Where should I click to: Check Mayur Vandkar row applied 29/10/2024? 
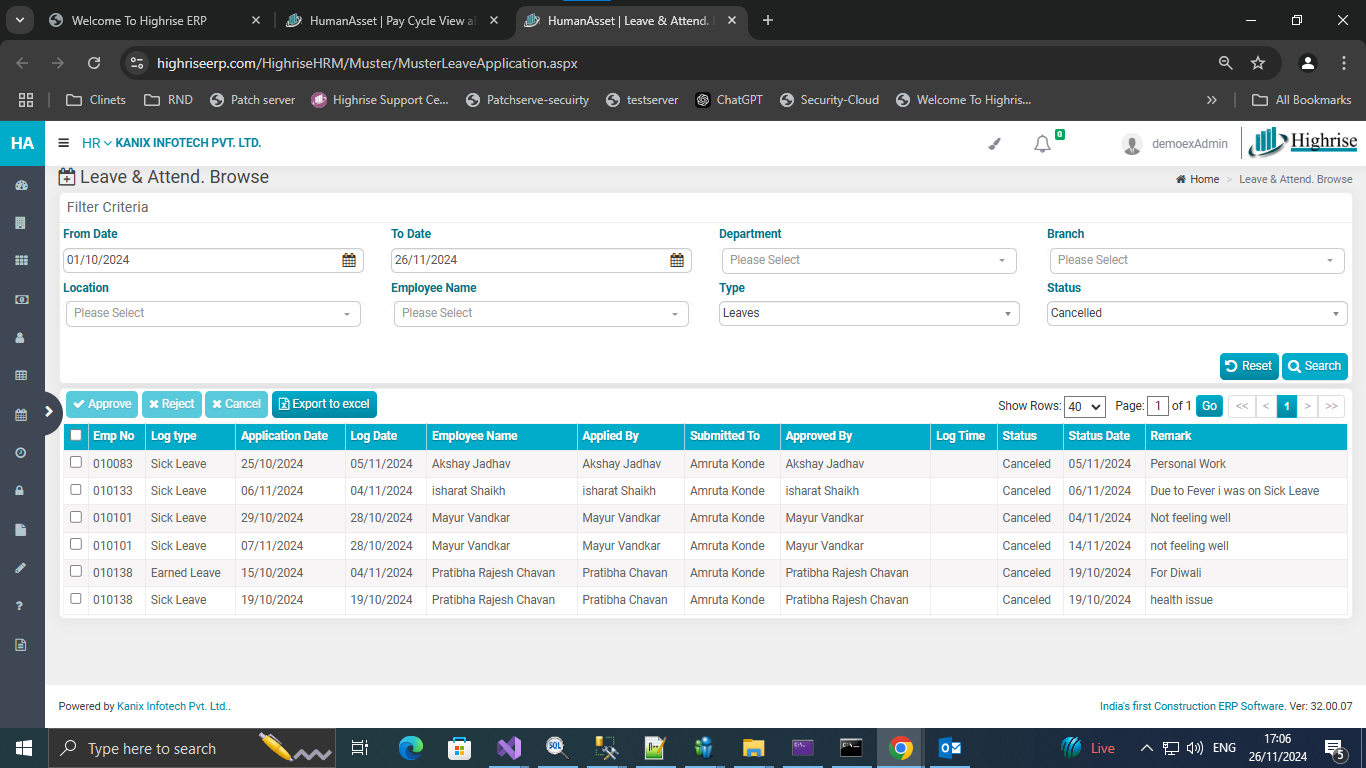76,517
